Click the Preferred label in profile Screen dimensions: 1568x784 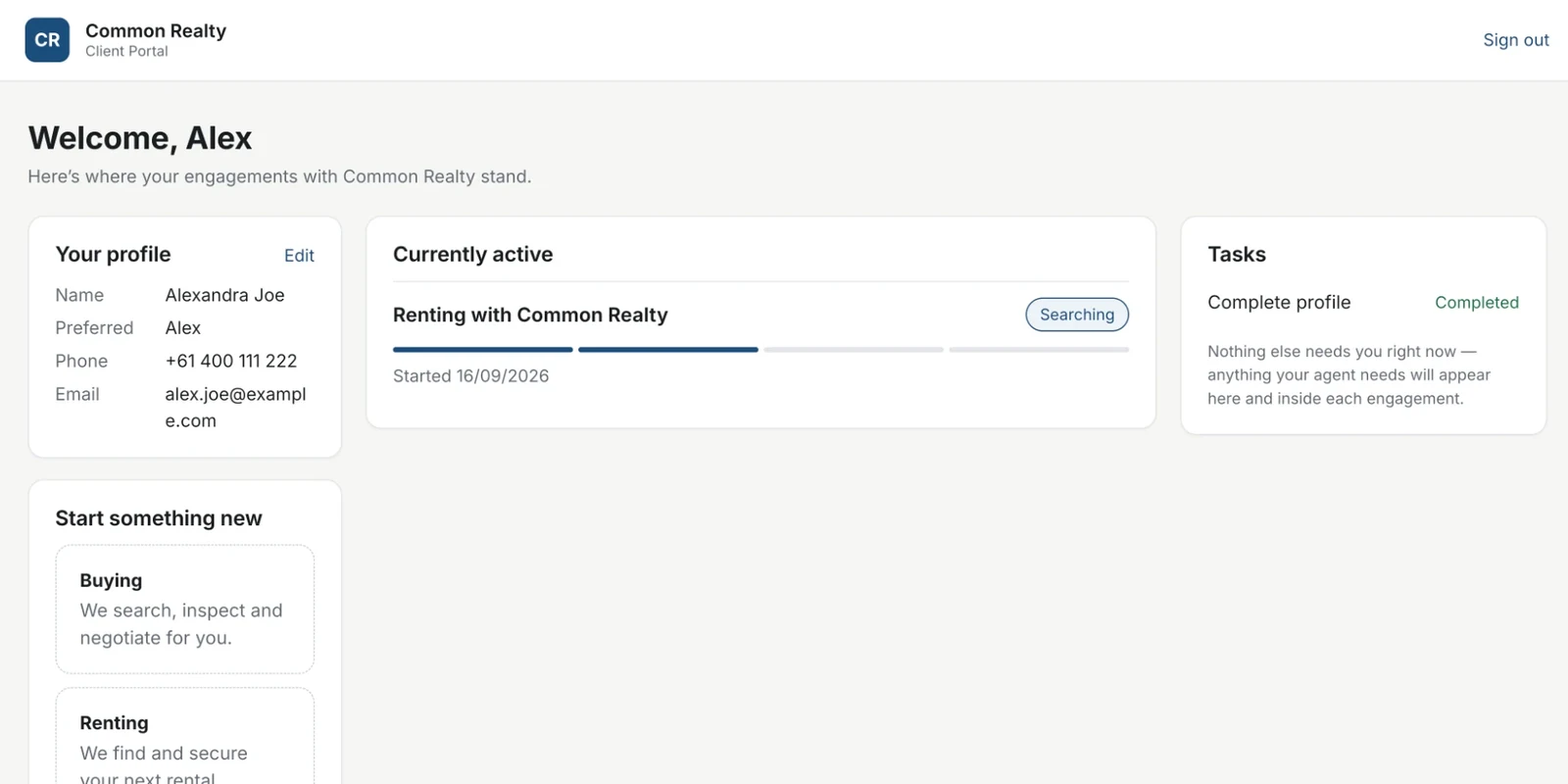(94, 328)
